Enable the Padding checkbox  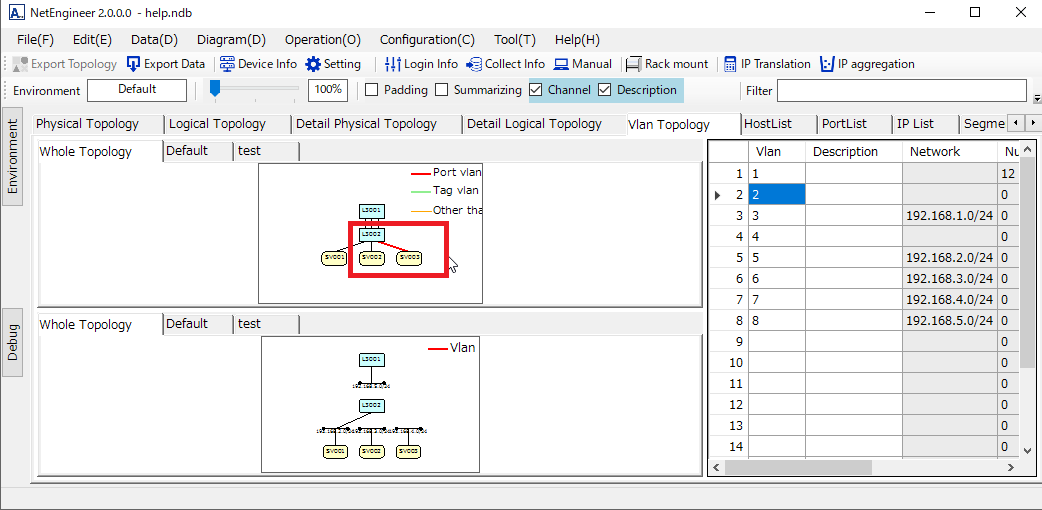click(x=372, y=90)
